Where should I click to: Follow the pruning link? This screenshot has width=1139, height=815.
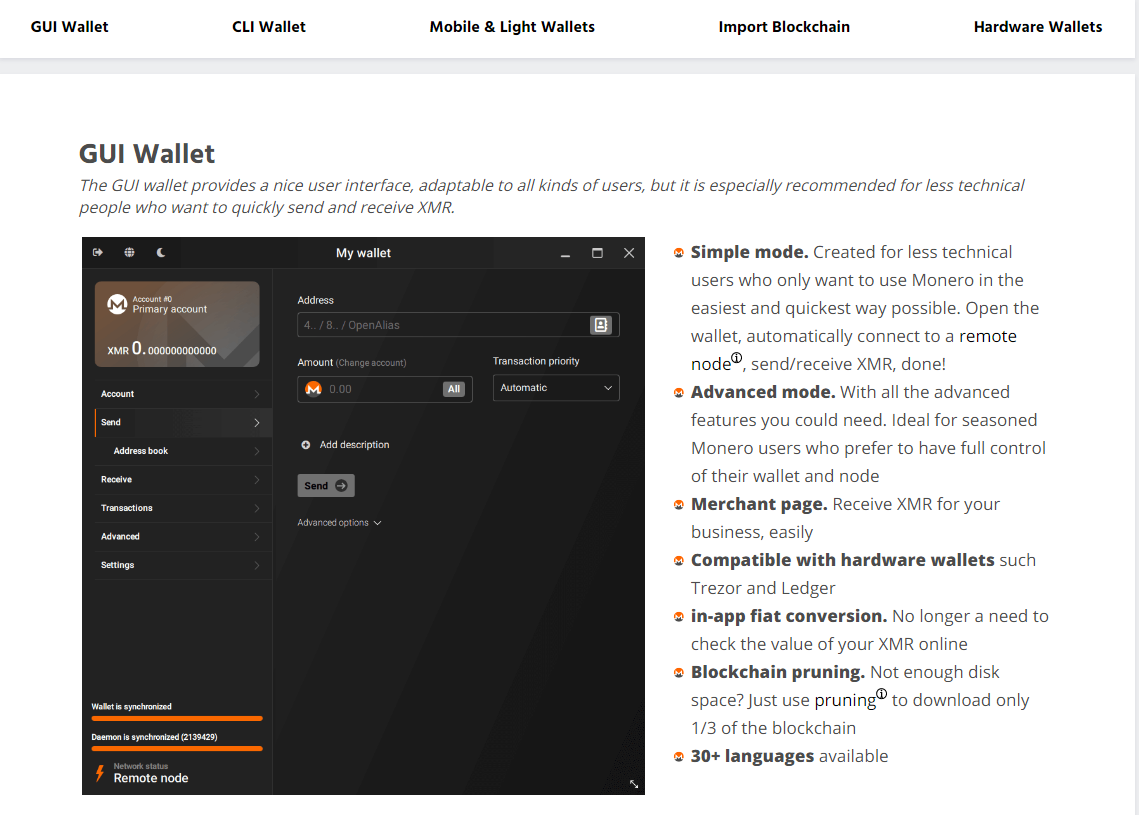845,700
